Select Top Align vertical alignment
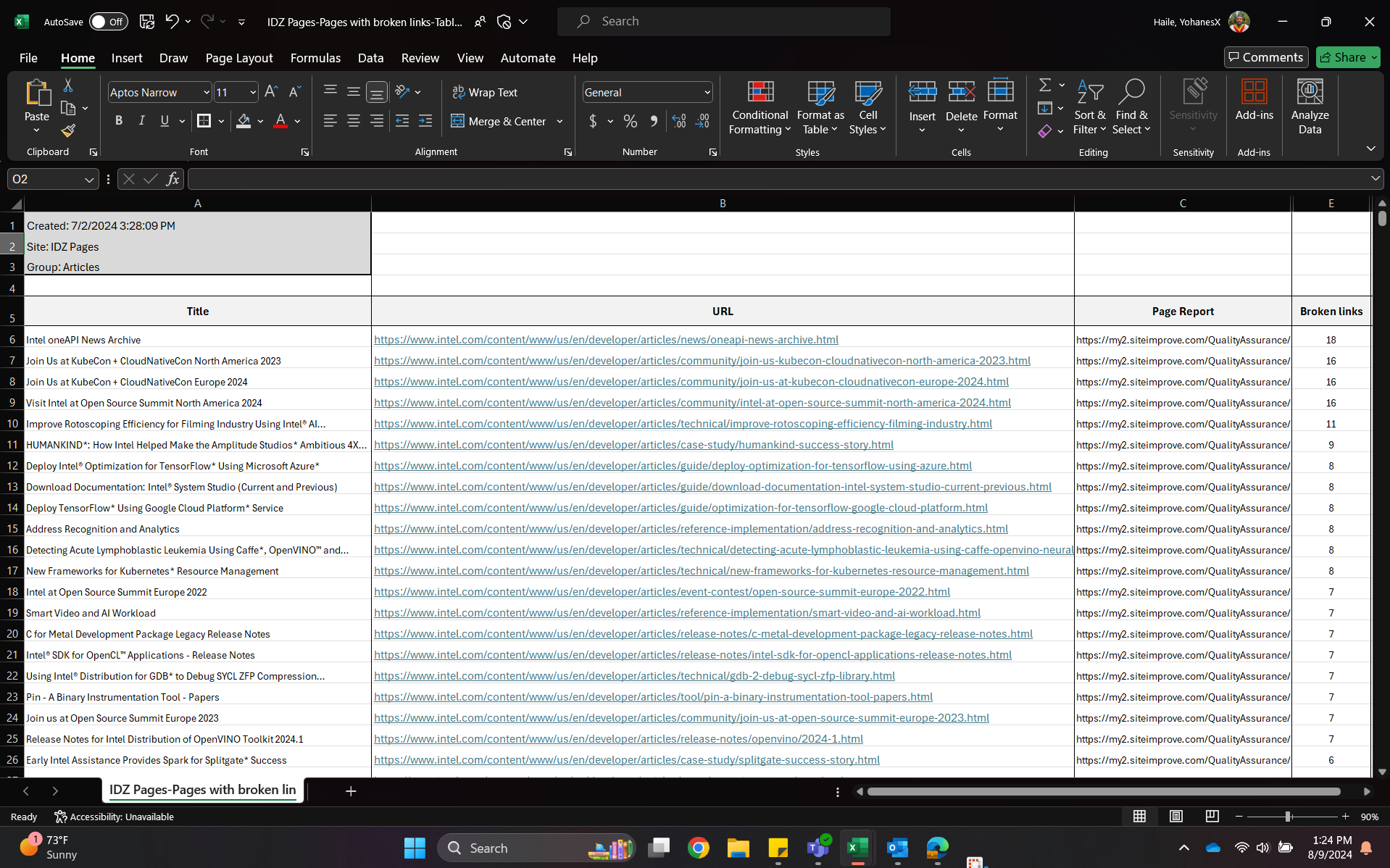Viewport: 1390px width, 868px height. [330, 91]
